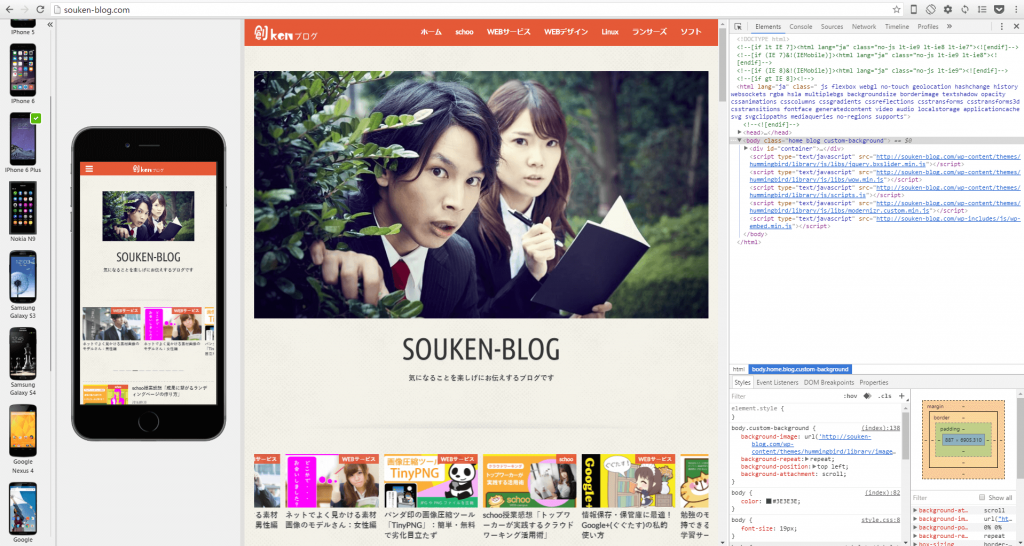
Task: Toggle the .cls class editor button
Action: click(x=884, y=396)
